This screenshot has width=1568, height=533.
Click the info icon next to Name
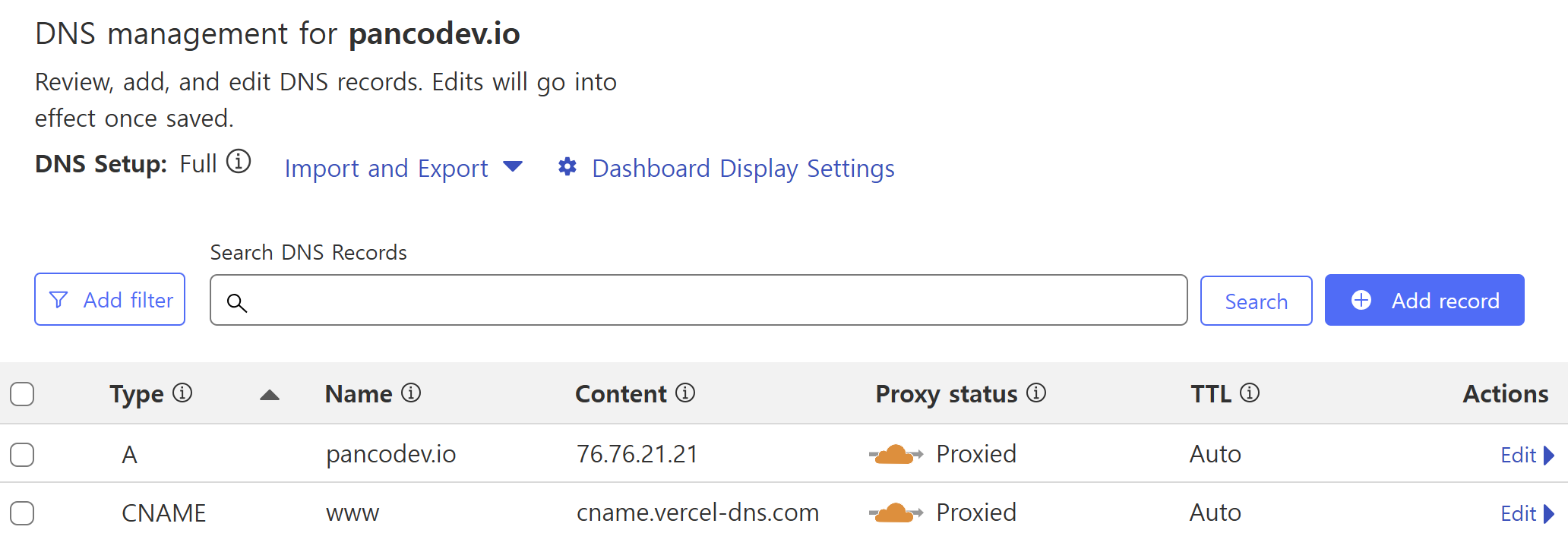(411, 393)
